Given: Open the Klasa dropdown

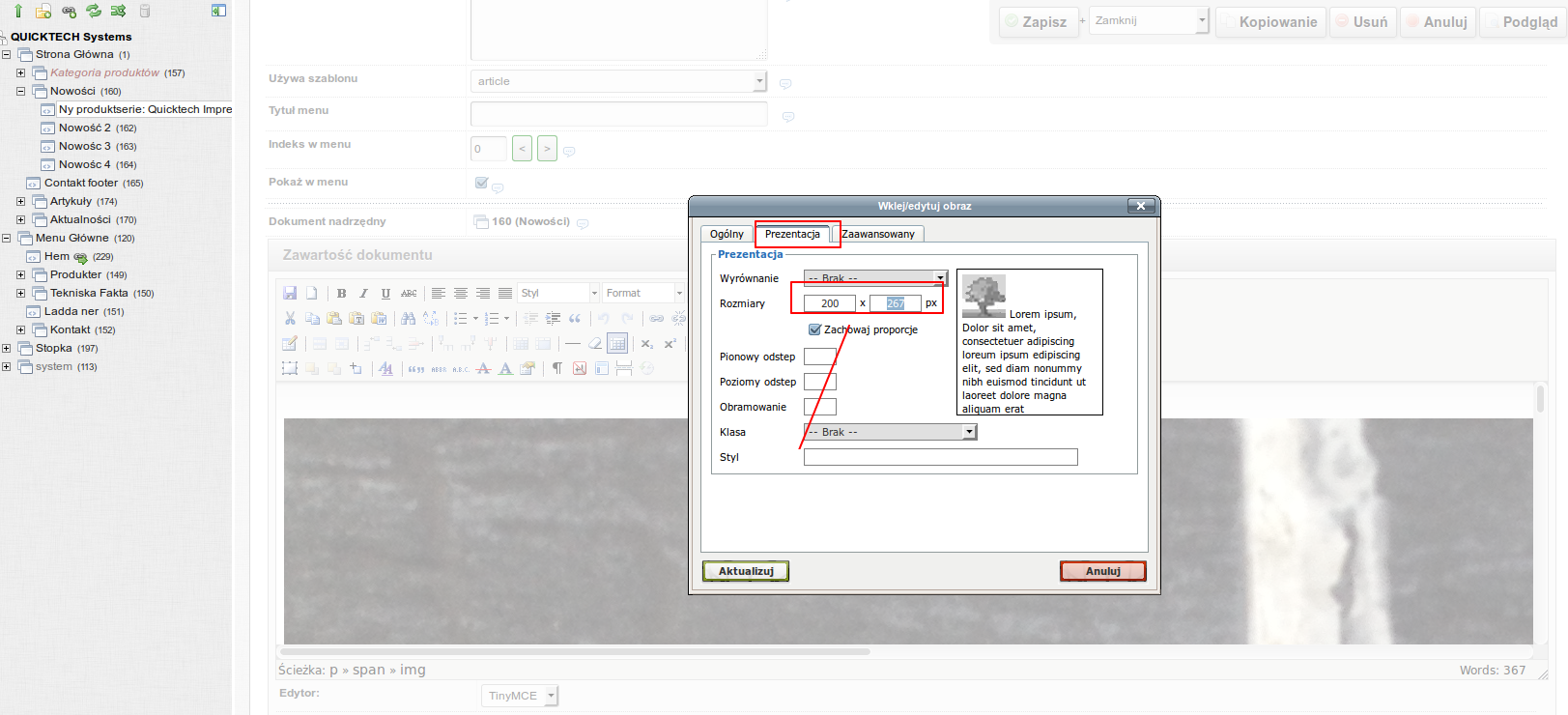Looking at the screenshot, I should tap(890, 432).
